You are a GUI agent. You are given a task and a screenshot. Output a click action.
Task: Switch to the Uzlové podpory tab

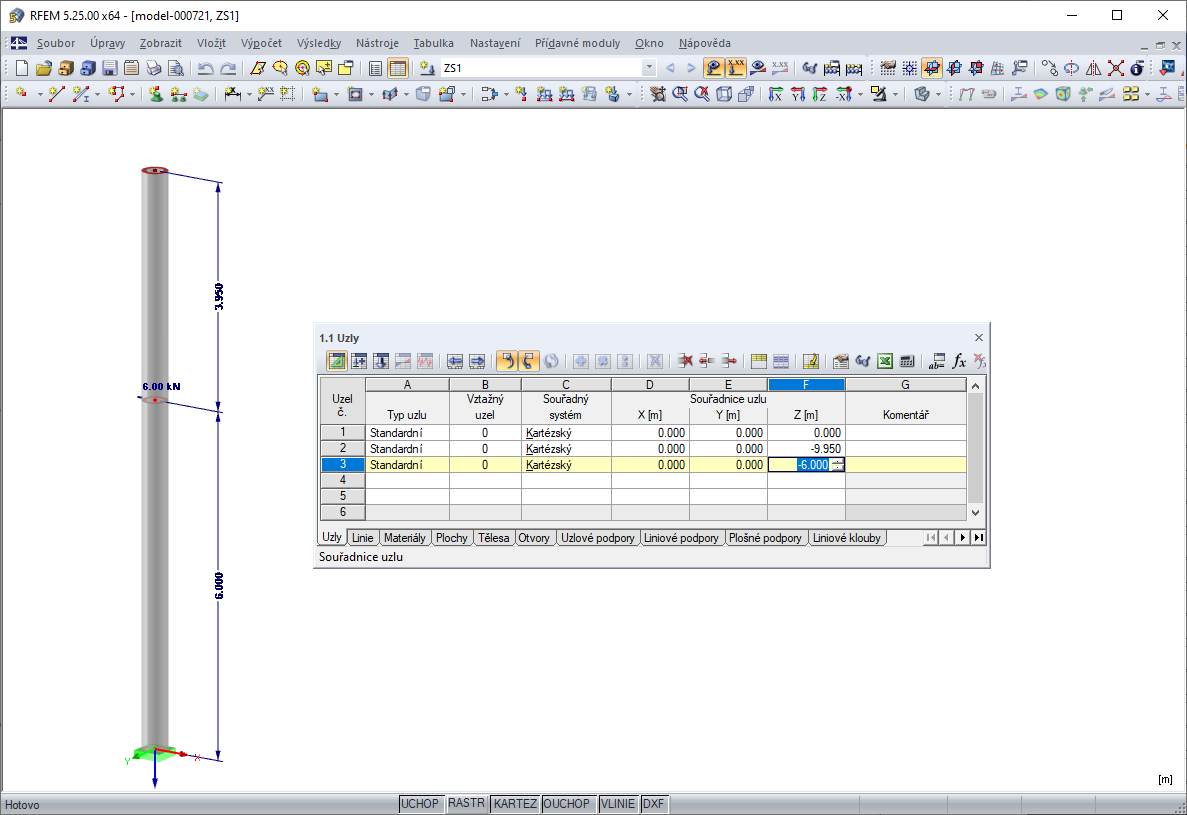point(597,538)
